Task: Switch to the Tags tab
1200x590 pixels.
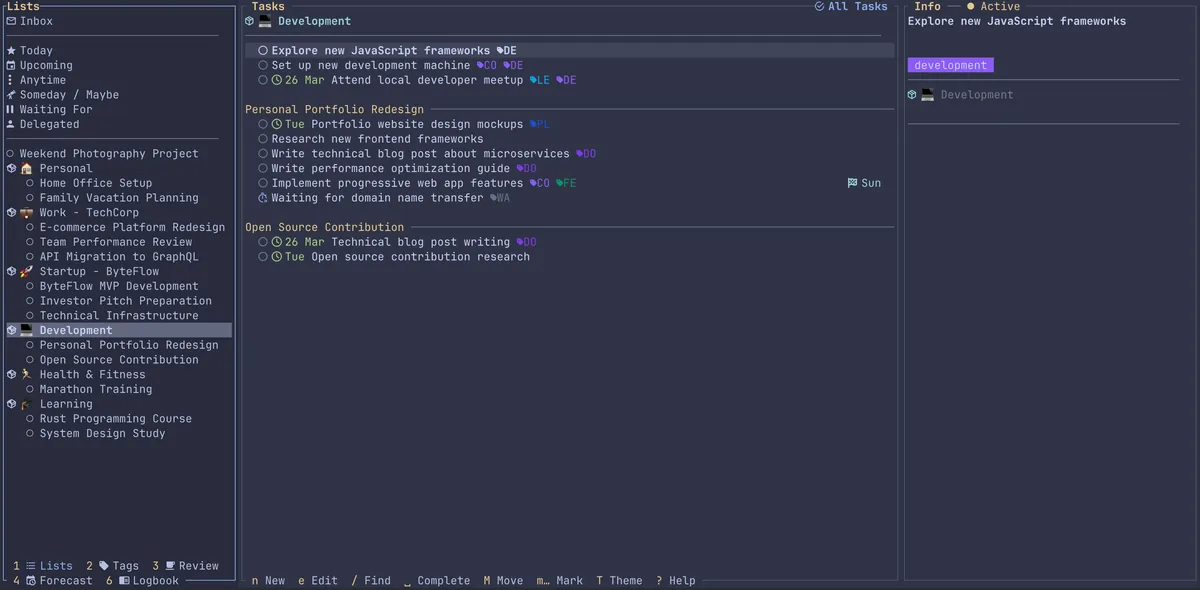Action: pos(113,566)
